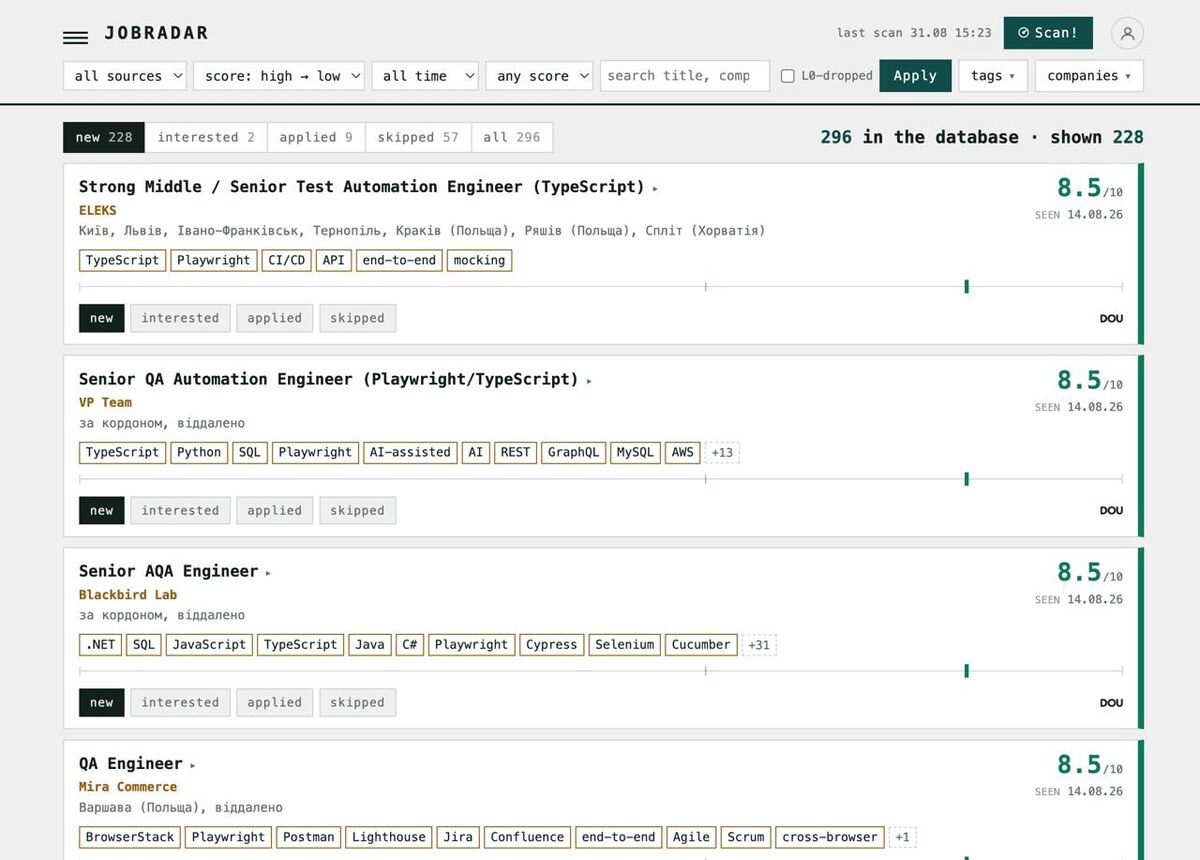Expand arrow next to QA Engineer title
The width and height of the screenshot is (1200, 860).
[x=193, y=765]
